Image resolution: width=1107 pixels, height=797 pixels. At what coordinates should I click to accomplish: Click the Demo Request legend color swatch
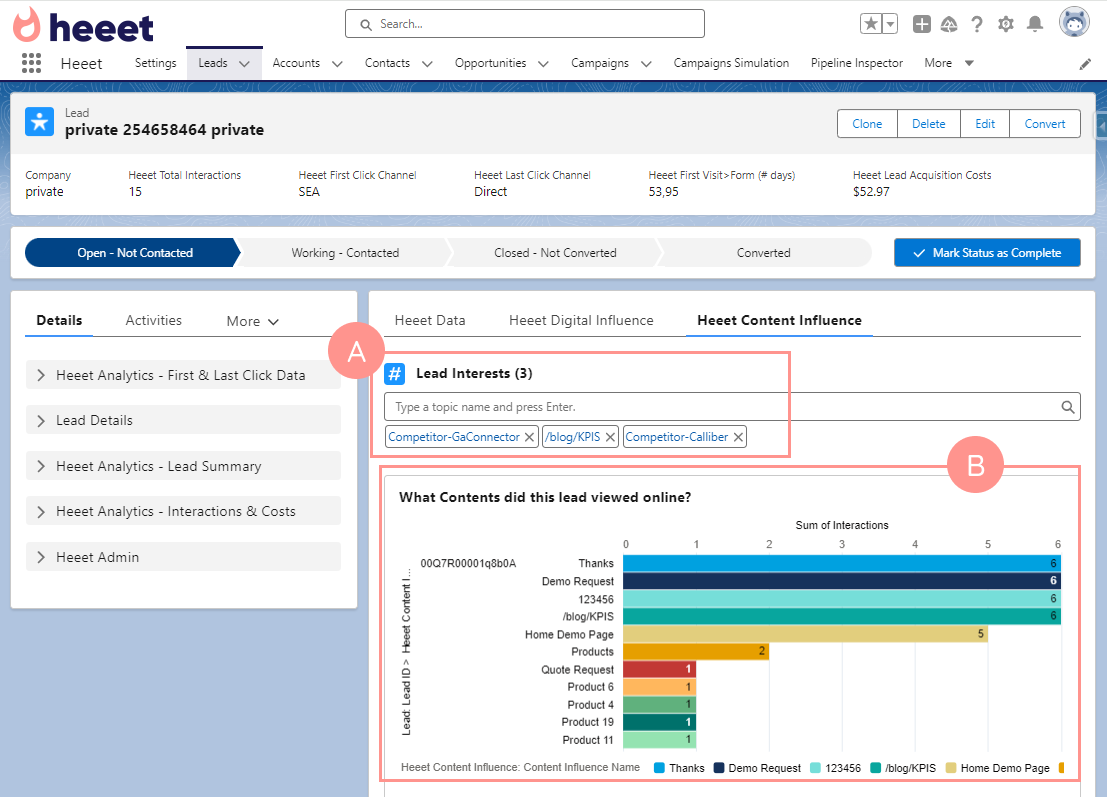point(719,768)
